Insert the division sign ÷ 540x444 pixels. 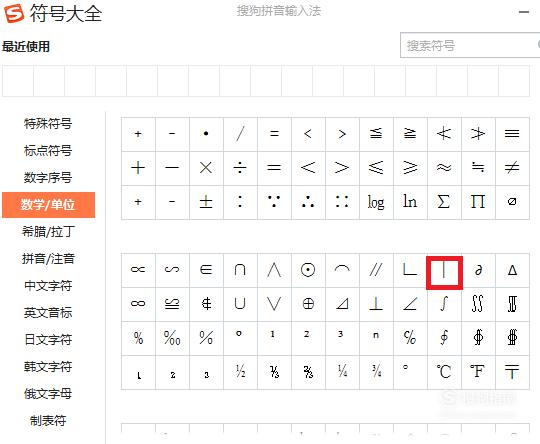coord(240,168)
